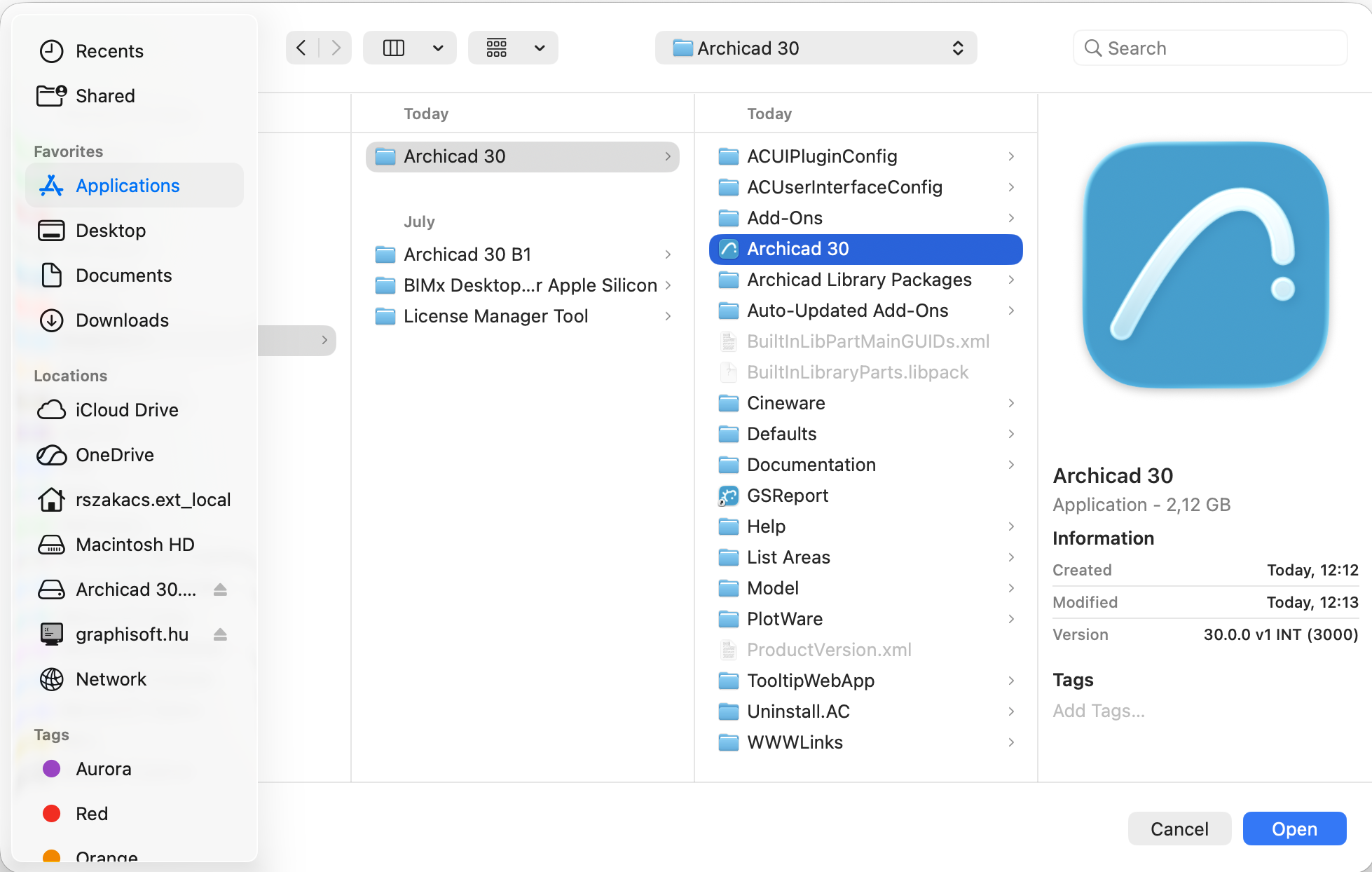Screen dimensions: 1372x872
Task: Open the grouping options icon
Action: point(497,48)
